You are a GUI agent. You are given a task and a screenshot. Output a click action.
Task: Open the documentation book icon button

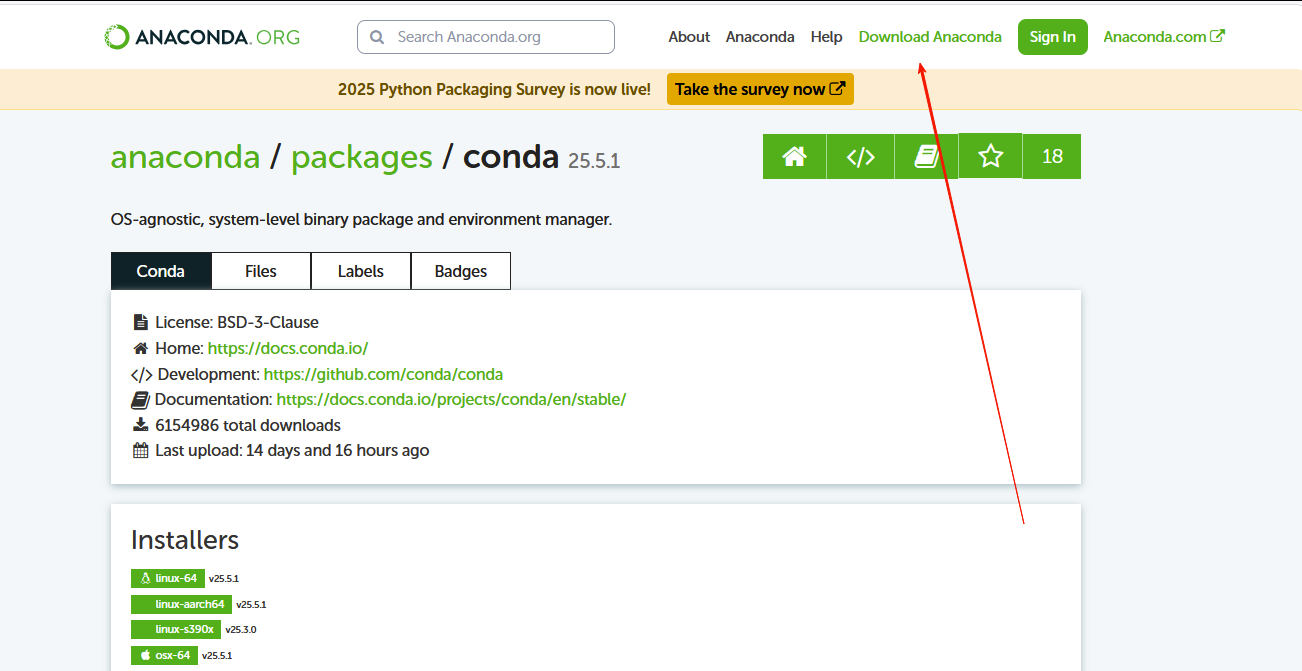click(926, 156)
